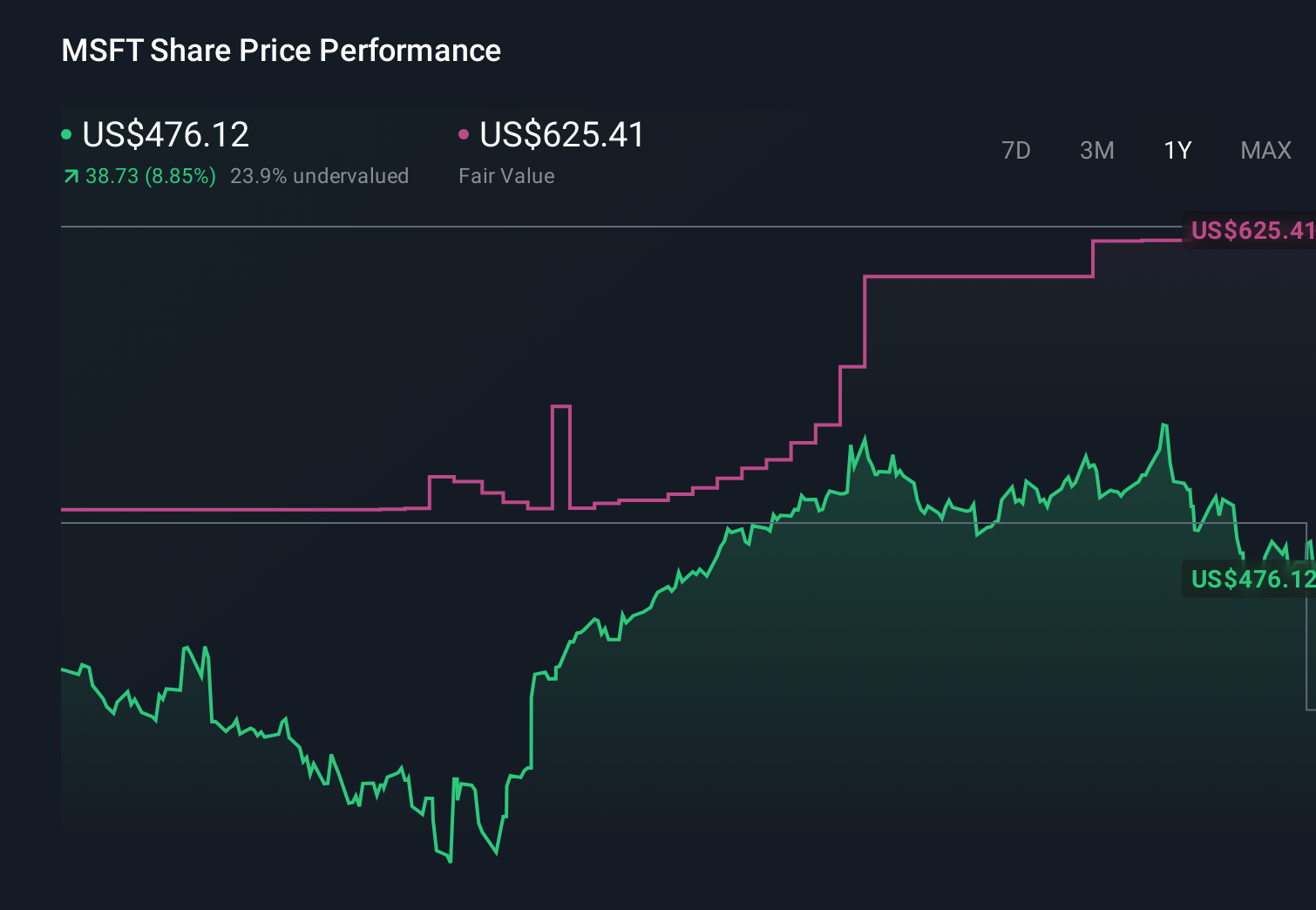Open the MAX time range view
This screenshot has height=910, width=1316.
coord(1265,150)
